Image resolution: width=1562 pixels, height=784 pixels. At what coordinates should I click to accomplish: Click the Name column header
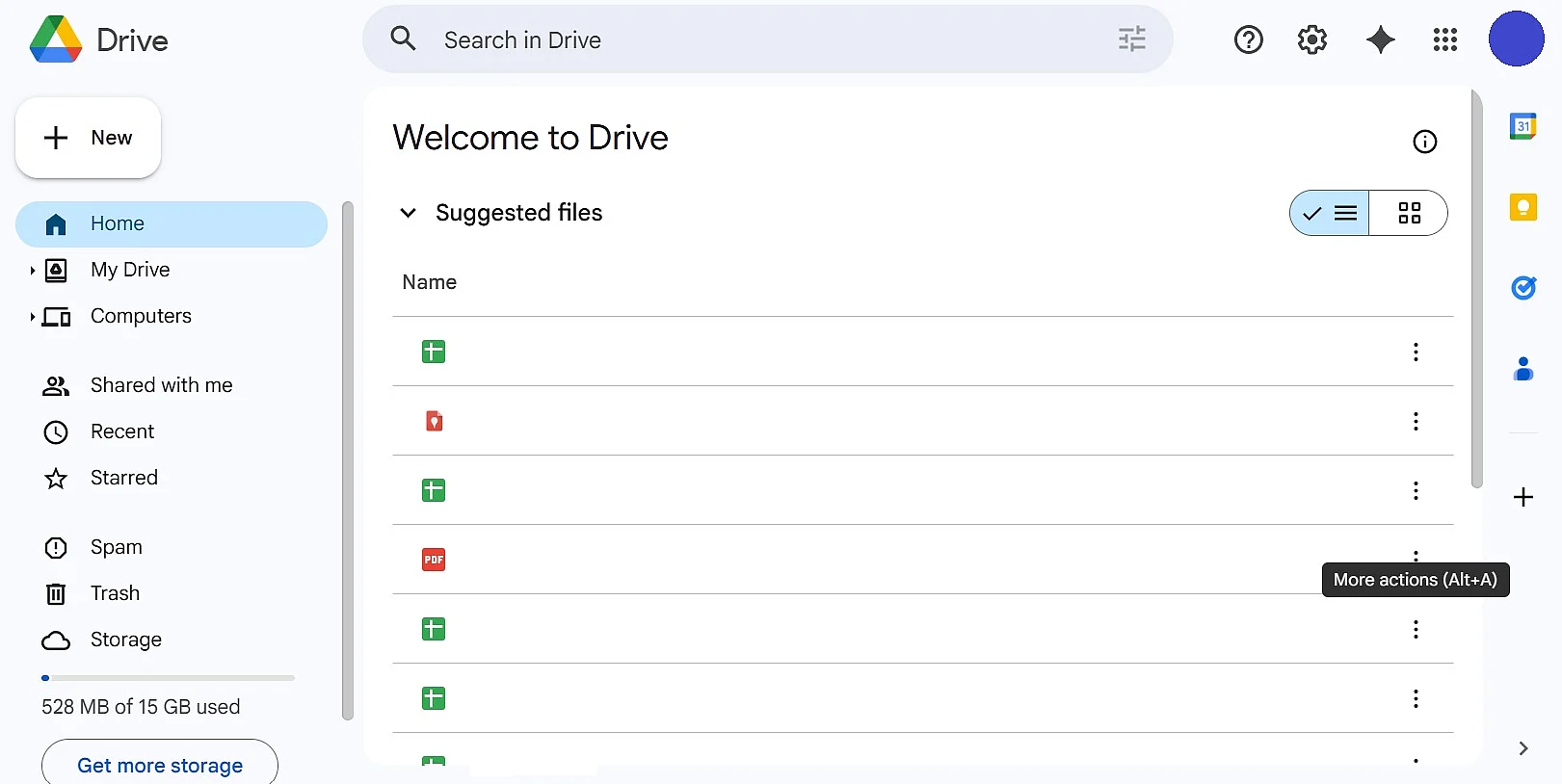pos(430,282)
